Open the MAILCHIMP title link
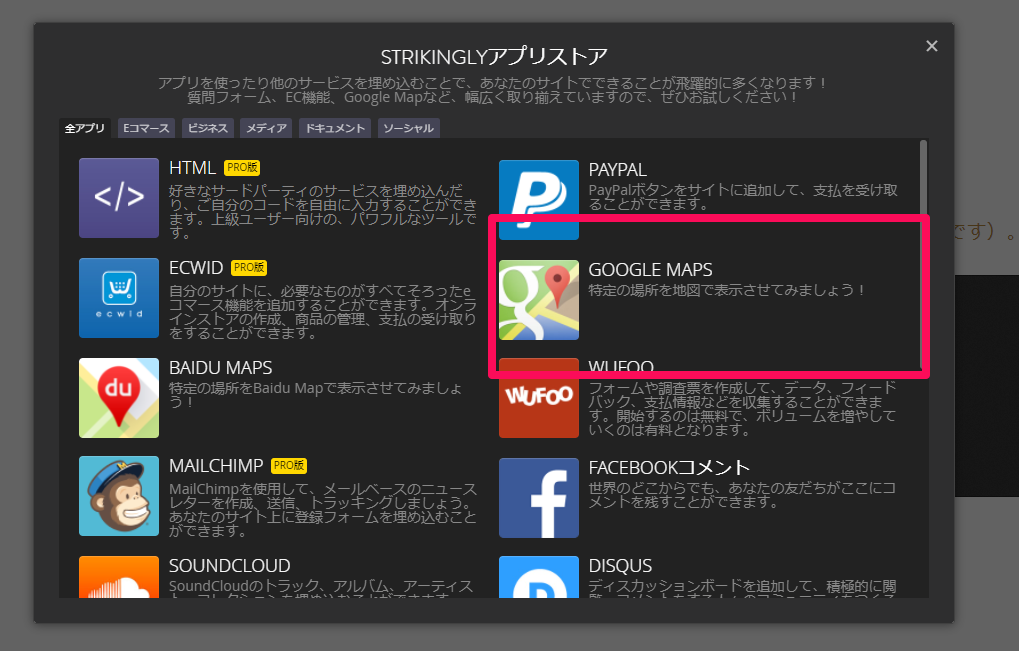This screenshot has width=1019, height=651. point(216,466)
